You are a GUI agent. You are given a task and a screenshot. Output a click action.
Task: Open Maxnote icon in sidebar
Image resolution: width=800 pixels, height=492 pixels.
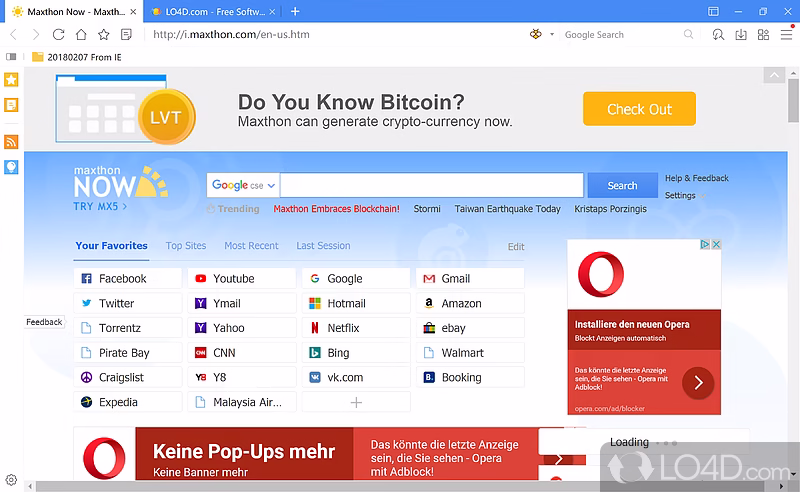(11, 105)
